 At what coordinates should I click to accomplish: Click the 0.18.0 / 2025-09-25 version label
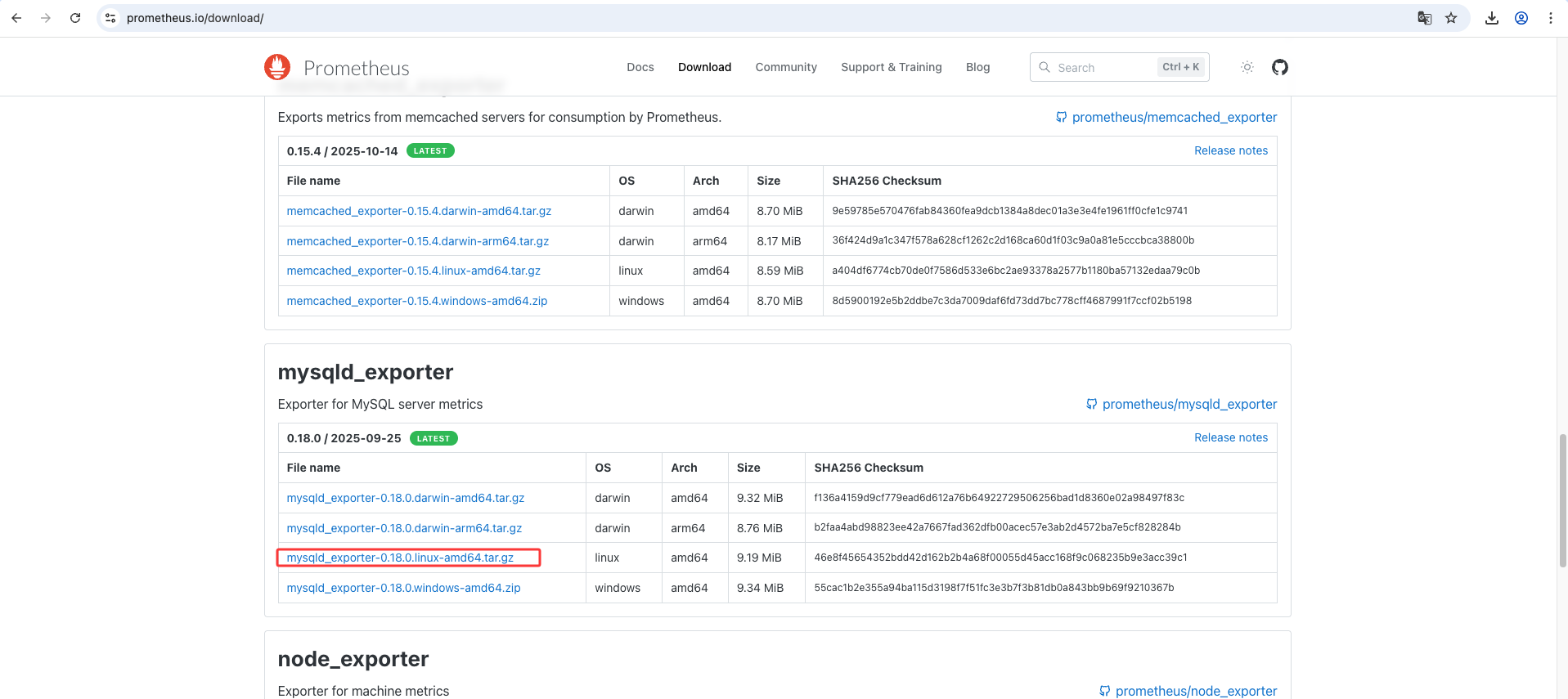pyautogui.click(x=344, y=438)
